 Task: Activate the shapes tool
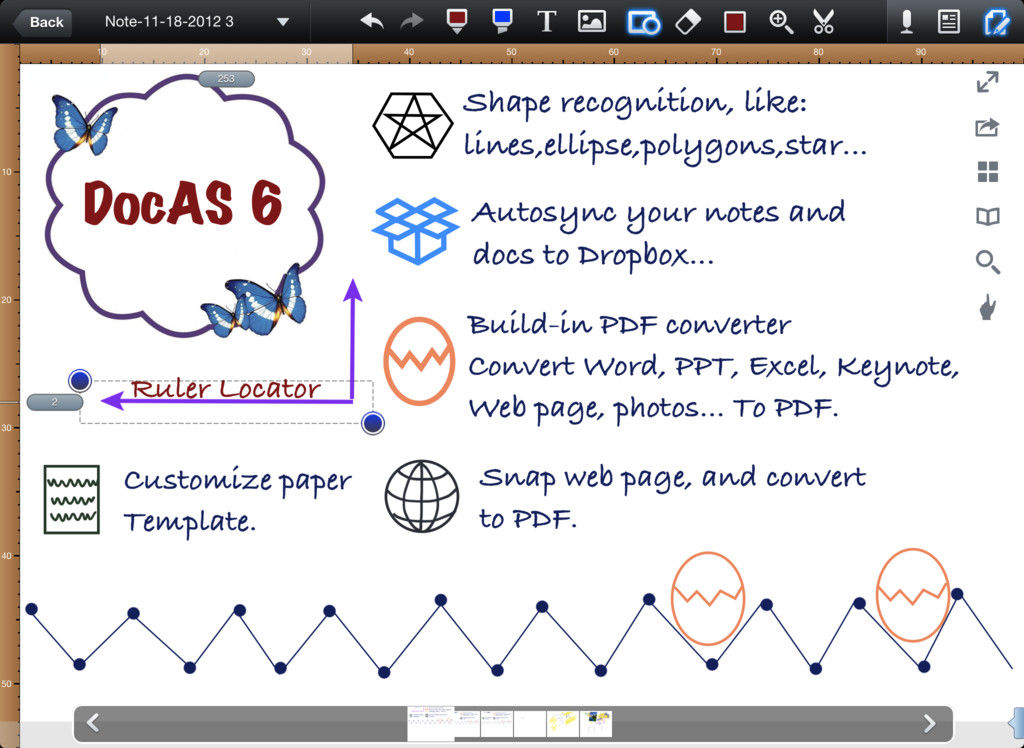[x=643, y=22]
